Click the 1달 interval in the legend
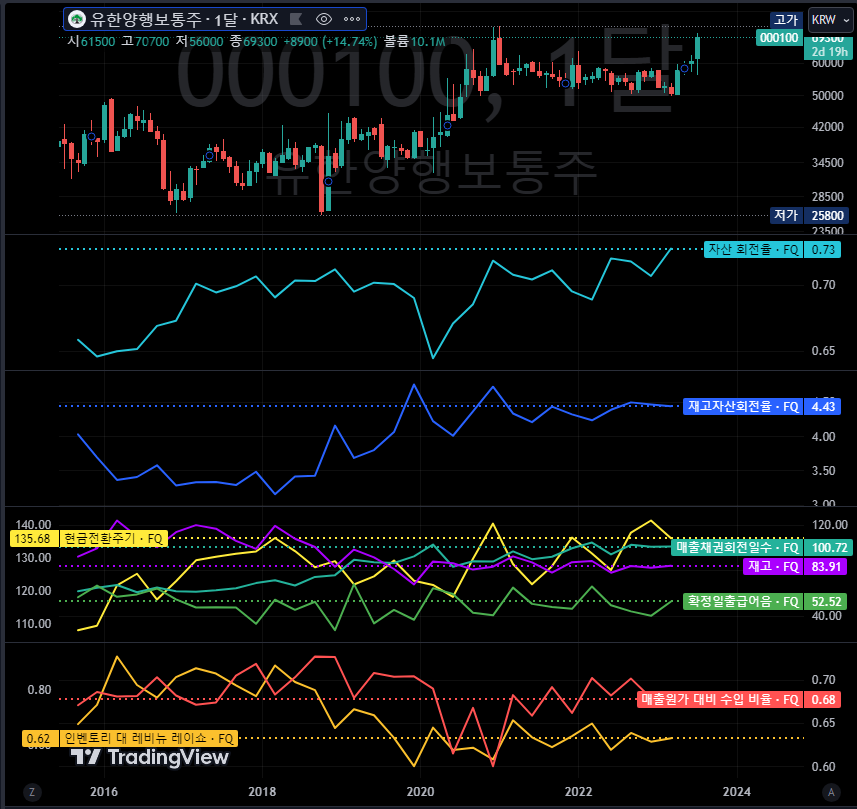This screenshot has height=809, width=857. pos(225,20)
